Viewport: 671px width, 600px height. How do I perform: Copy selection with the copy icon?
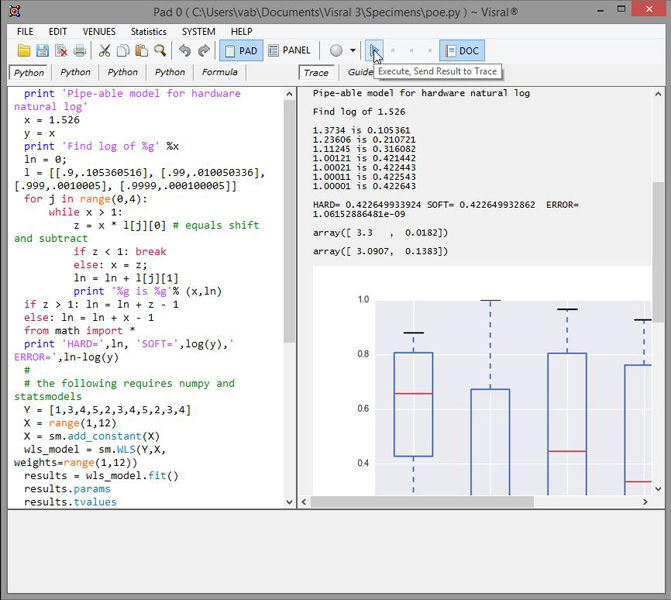pos(123,50)
